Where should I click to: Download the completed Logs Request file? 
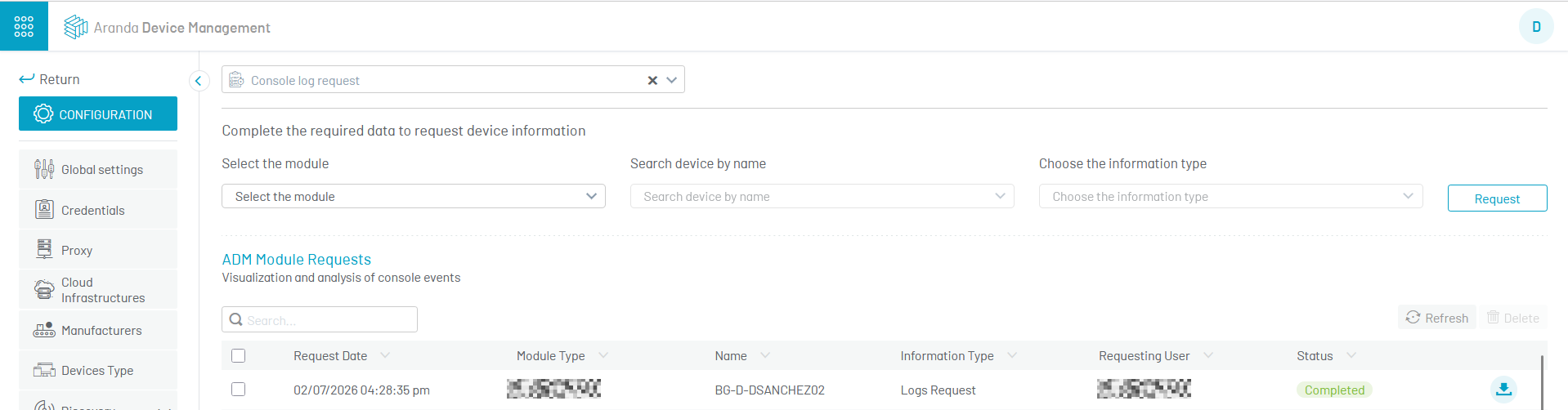pos(1503,390)
